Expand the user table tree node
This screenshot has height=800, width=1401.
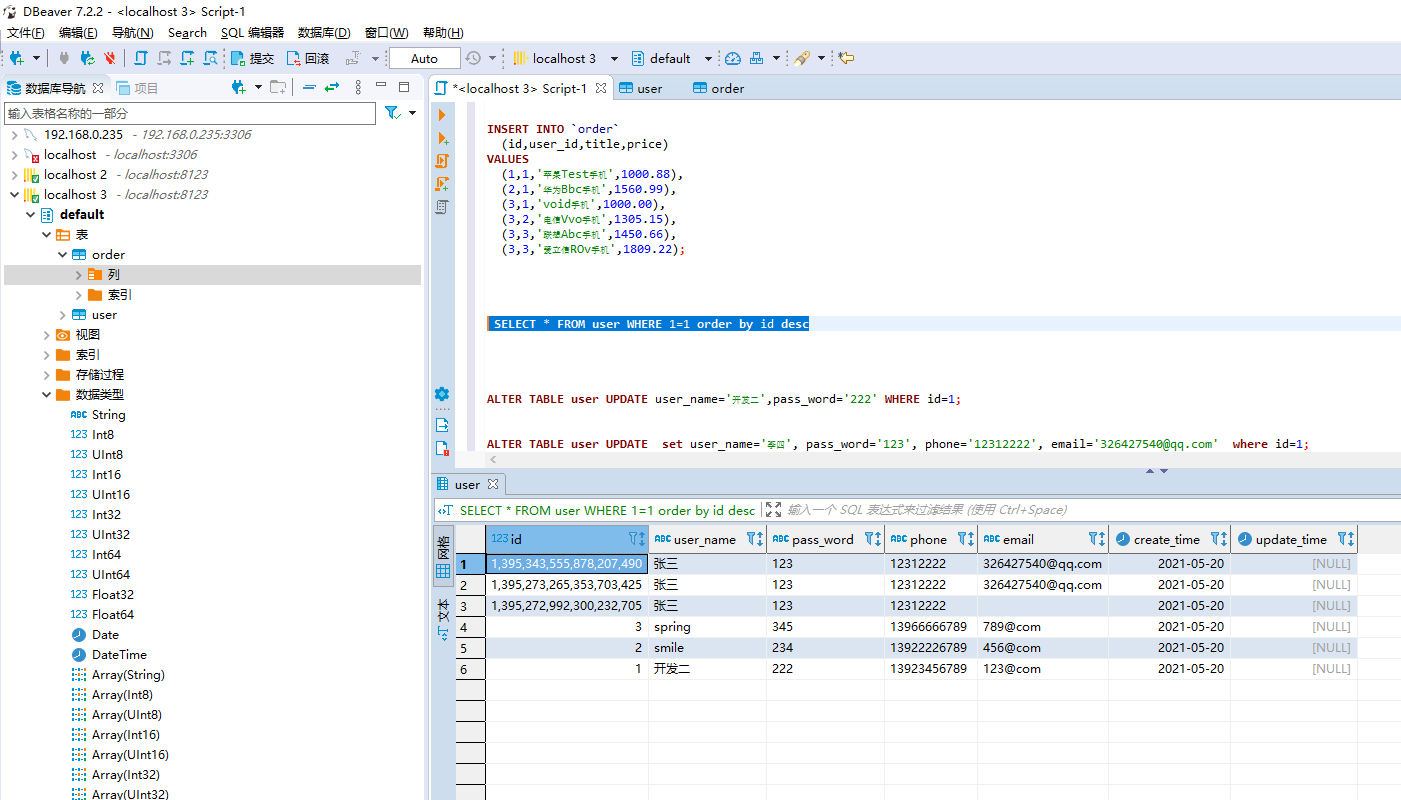pos(63,315)
